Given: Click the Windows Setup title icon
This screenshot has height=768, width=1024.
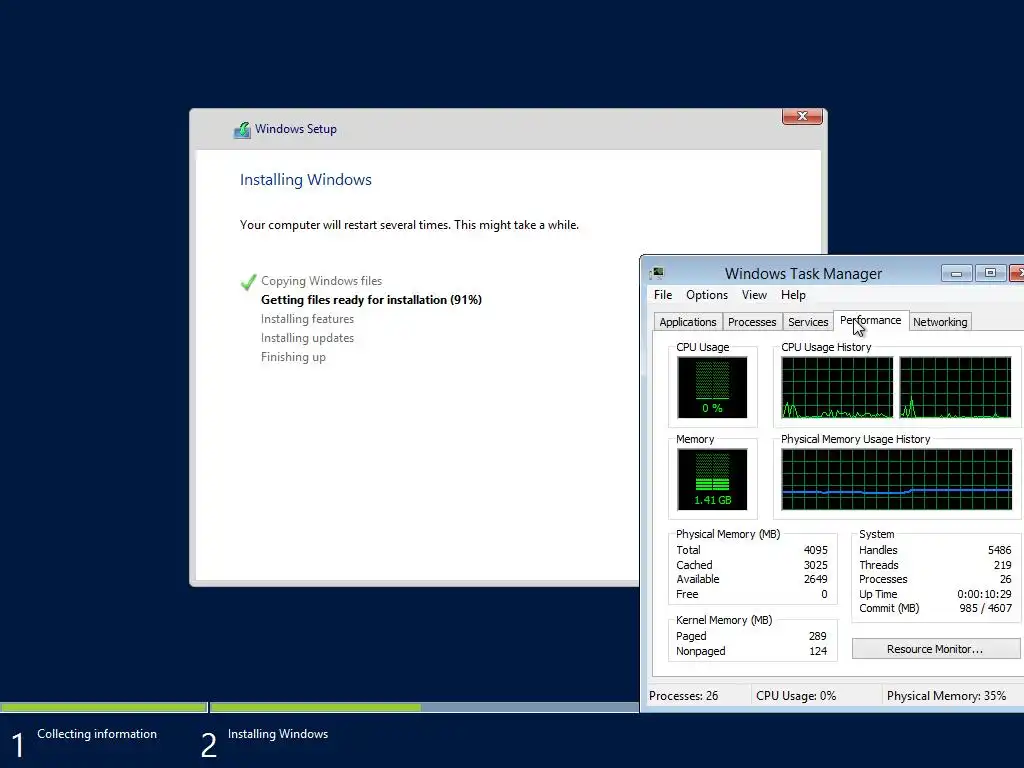Looking at the screenshot, I should 242,129.
